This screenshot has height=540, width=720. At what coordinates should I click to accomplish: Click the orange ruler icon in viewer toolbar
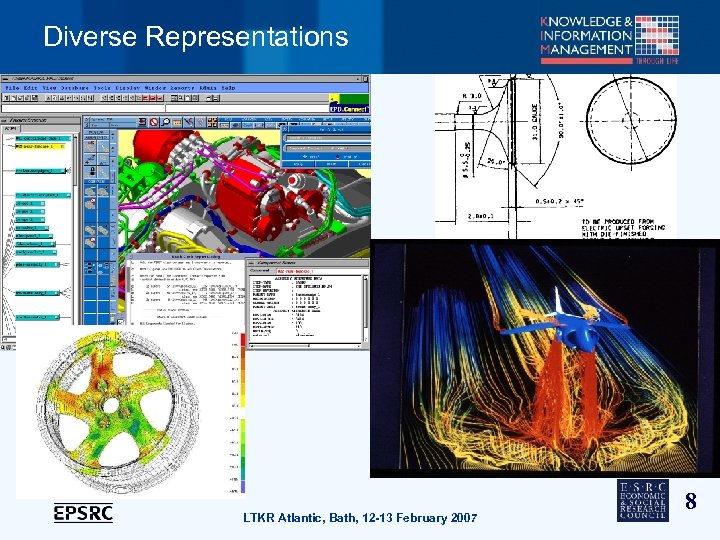(x=177, y=122)
